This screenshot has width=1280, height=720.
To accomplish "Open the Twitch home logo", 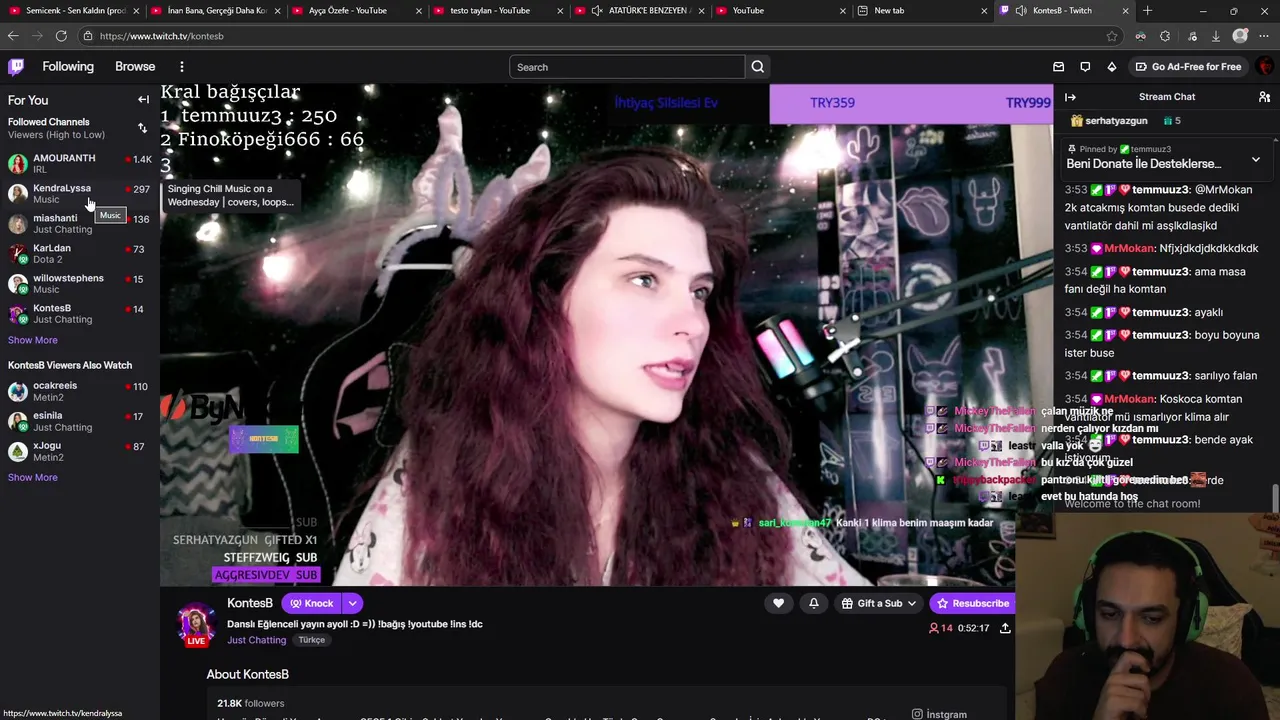I will click(x=16, y=67).
